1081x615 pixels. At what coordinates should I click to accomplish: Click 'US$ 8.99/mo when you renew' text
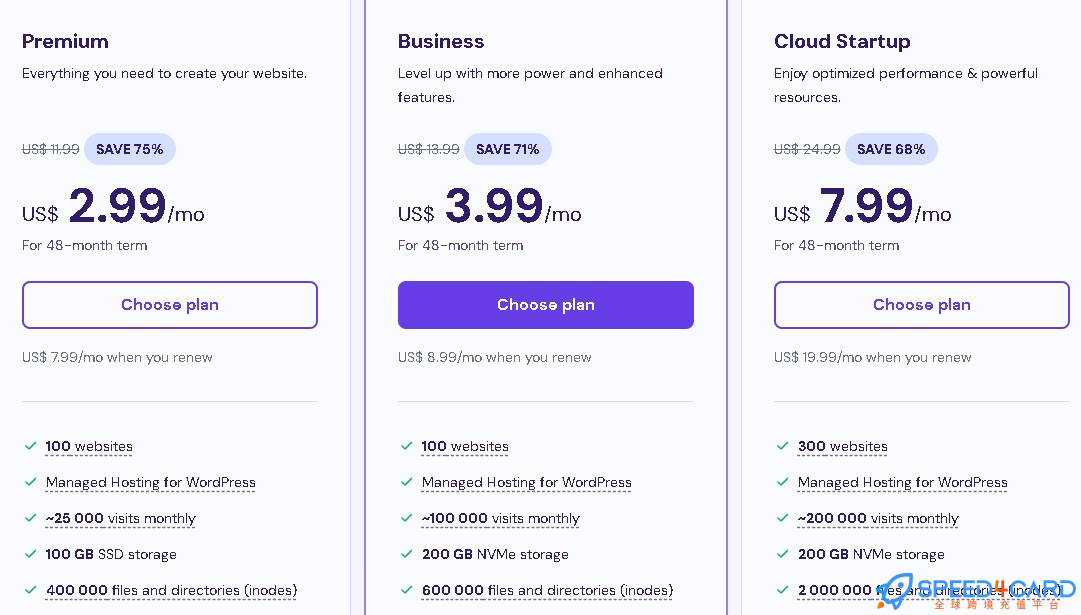(x=495, y=357)
